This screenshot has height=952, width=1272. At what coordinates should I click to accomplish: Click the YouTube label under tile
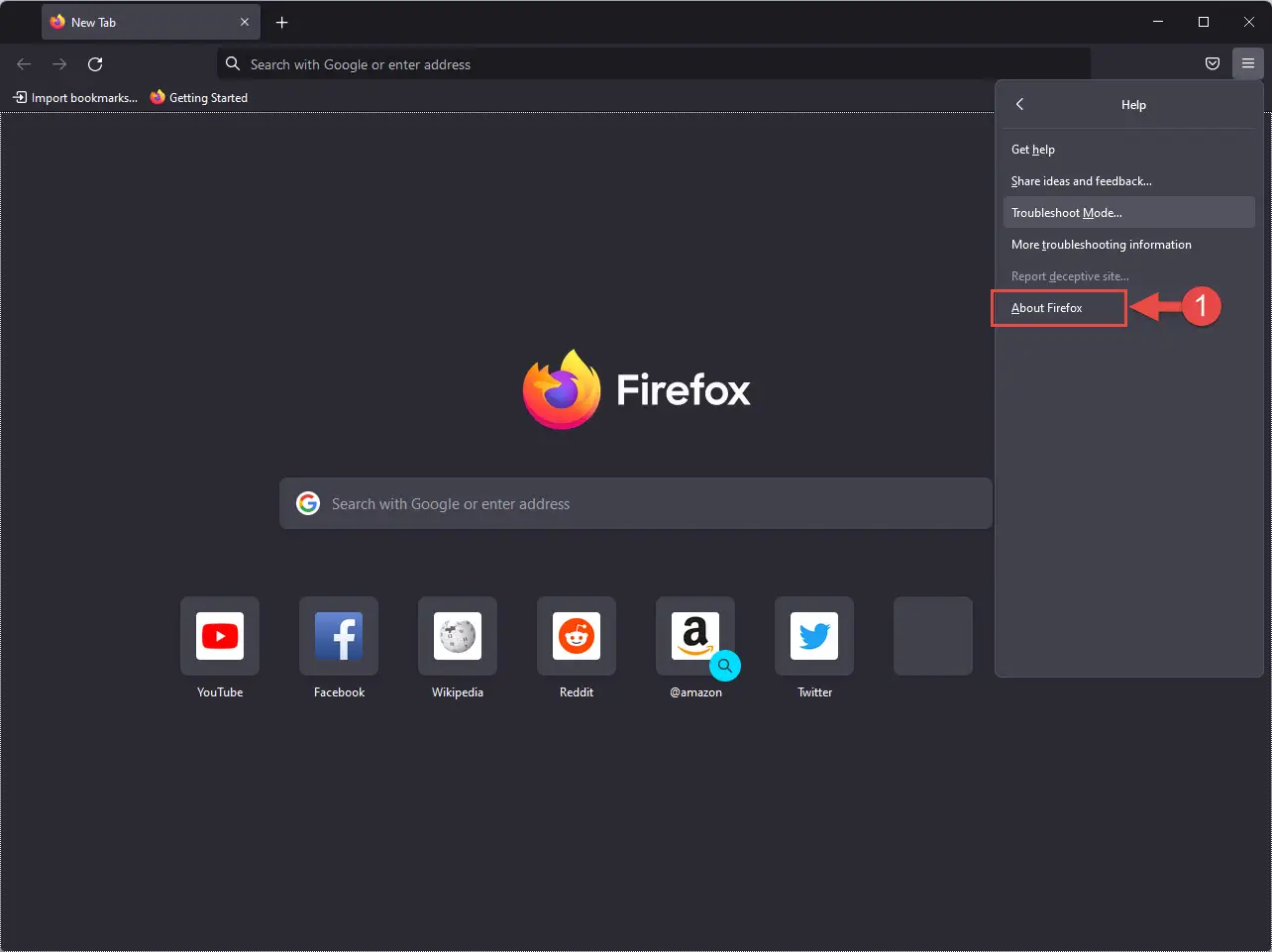[x=220, y=692]
